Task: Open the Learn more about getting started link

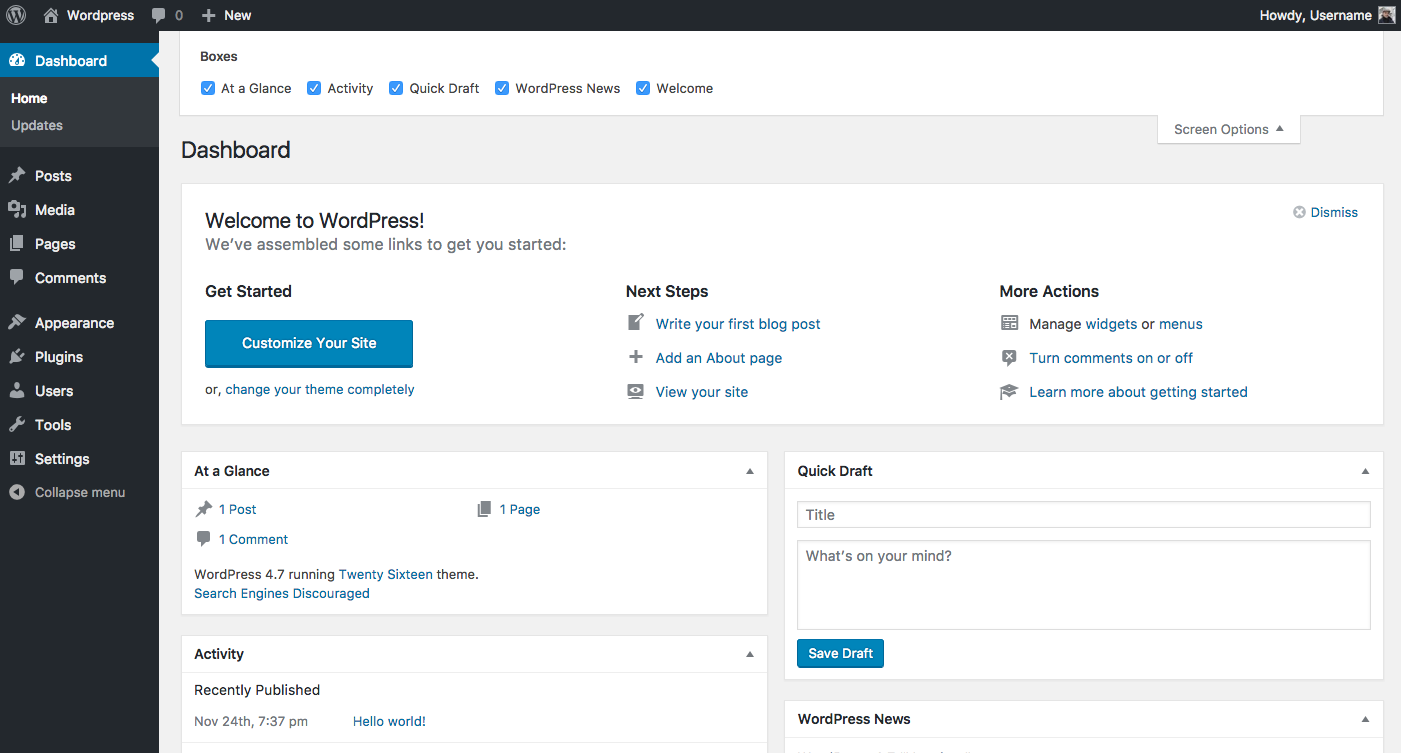Action: click(x=1138, y=392)
